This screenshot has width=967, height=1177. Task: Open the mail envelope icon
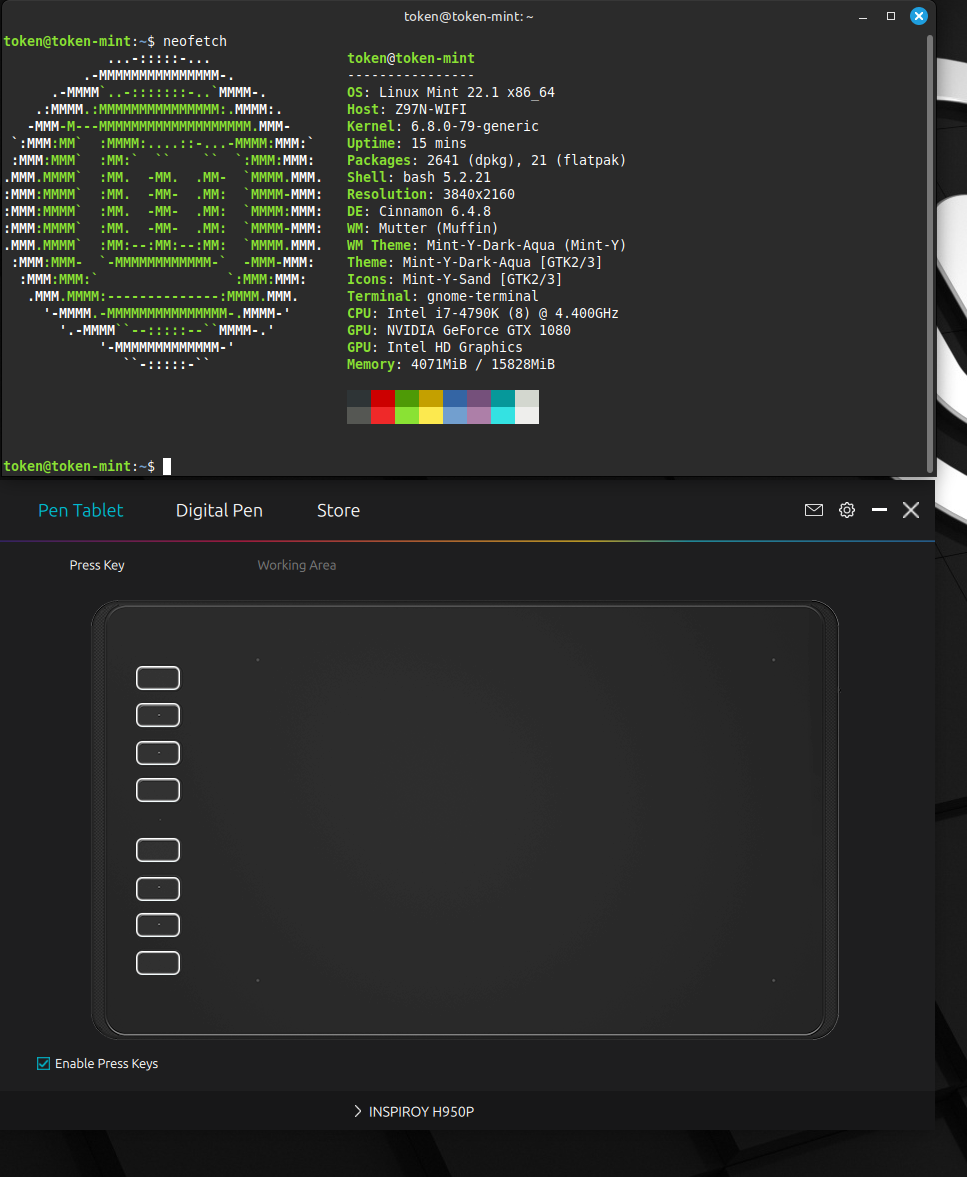(814, 510)
